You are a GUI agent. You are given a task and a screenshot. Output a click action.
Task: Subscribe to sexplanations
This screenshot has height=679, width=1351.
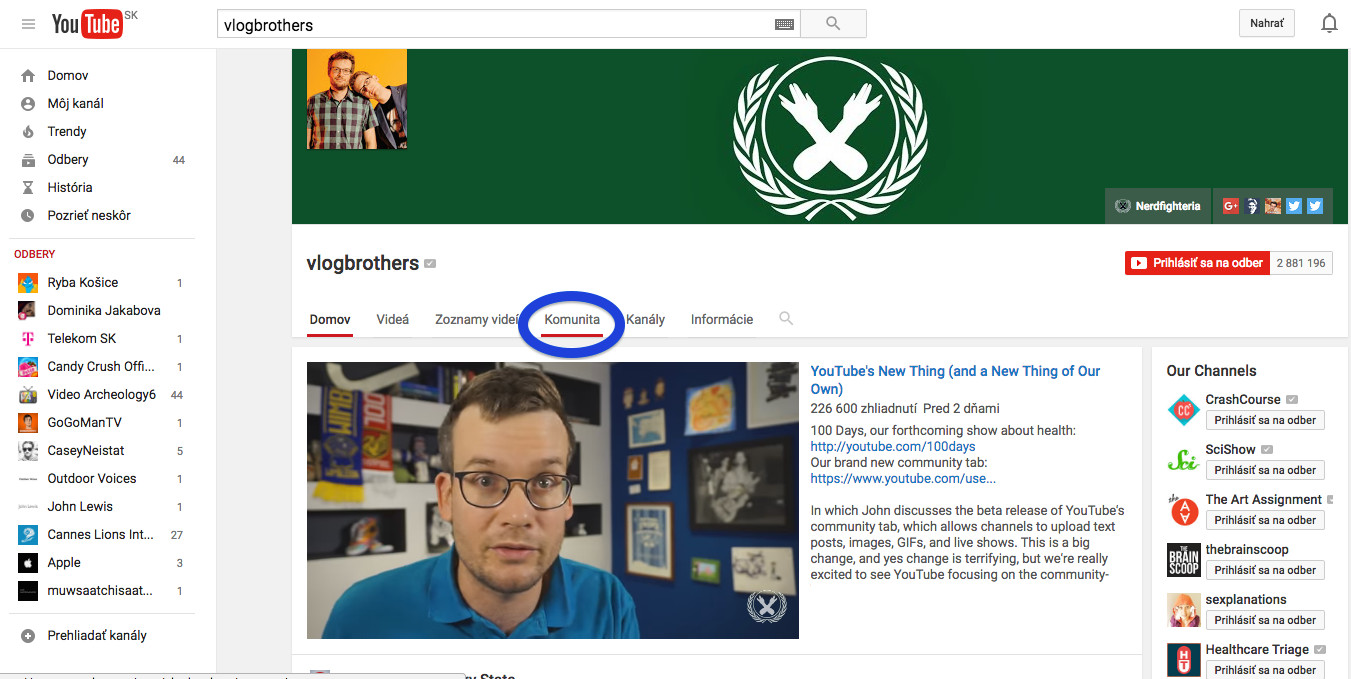(x=1265, y=620)
